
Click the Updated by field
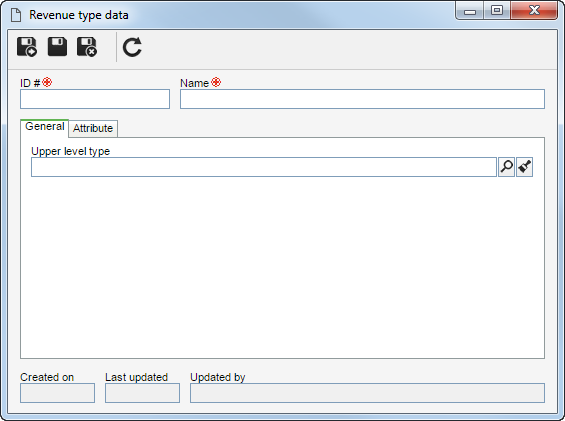click(x=367, y=393)
